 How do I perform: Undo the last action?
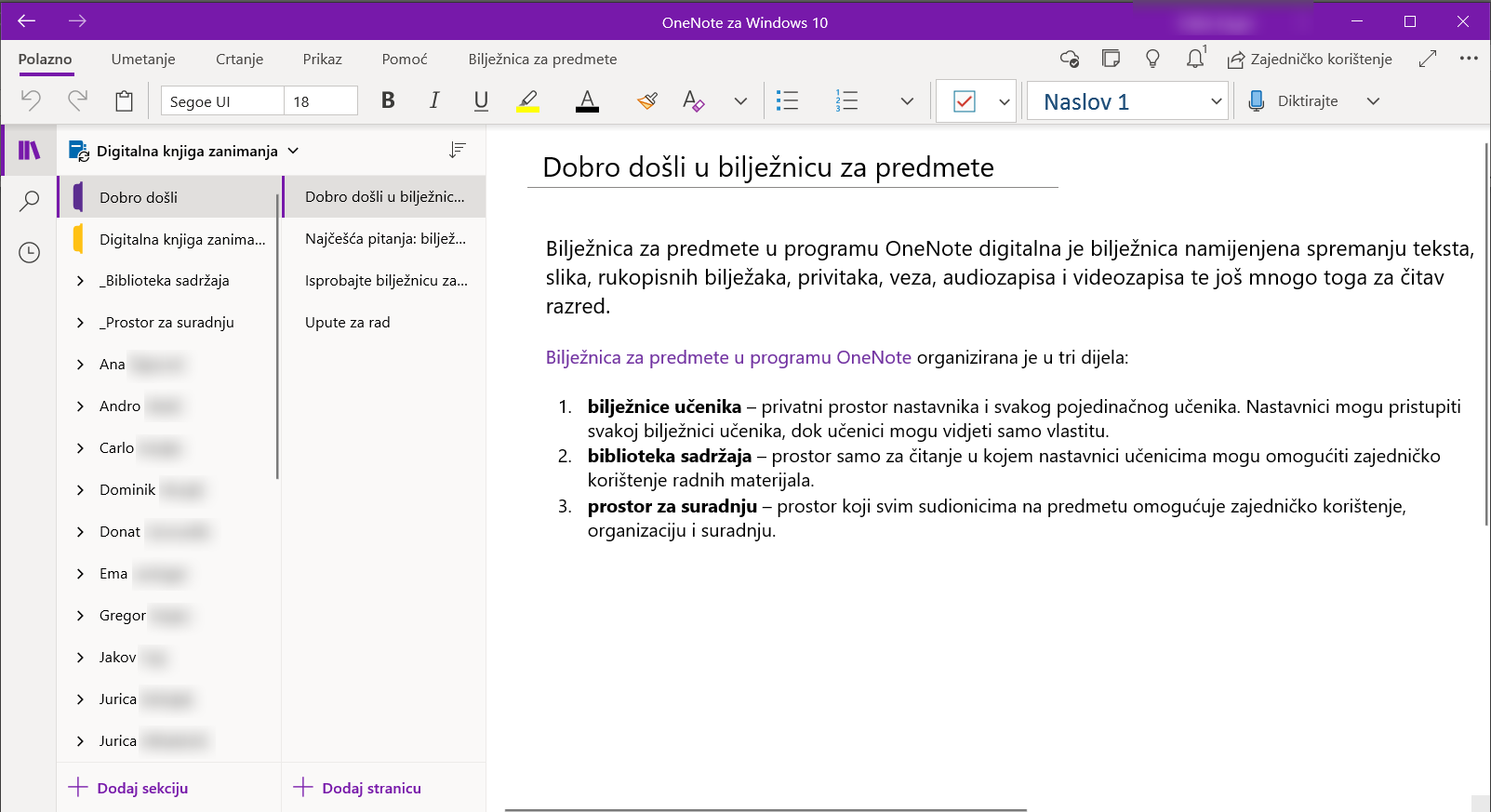point(31,100)
